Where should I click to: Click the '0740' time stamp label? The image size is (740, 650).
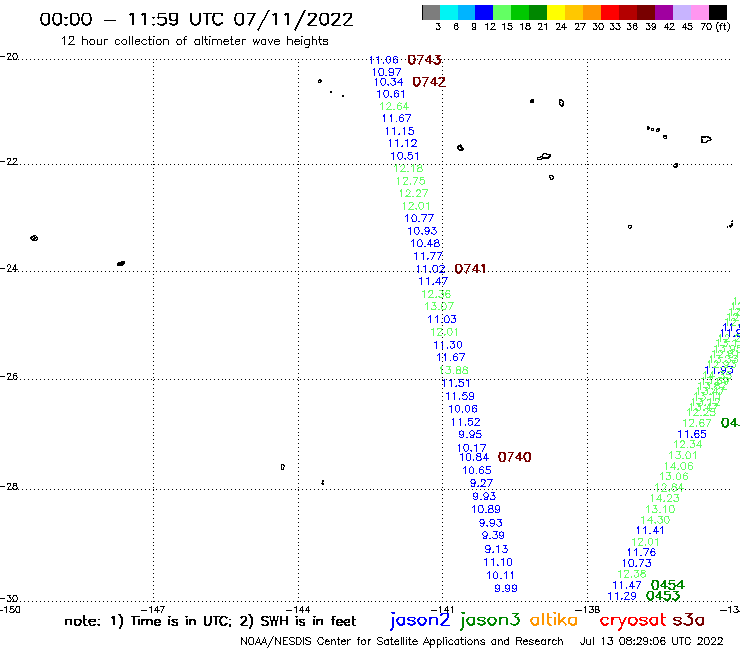(x=514, y=457)
